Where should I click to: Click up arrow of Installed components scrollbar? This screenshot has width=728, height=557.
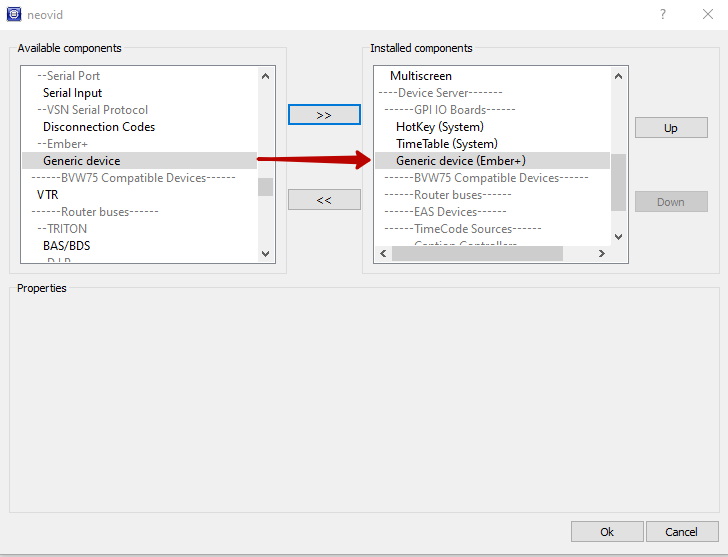(x=618, y=76)
